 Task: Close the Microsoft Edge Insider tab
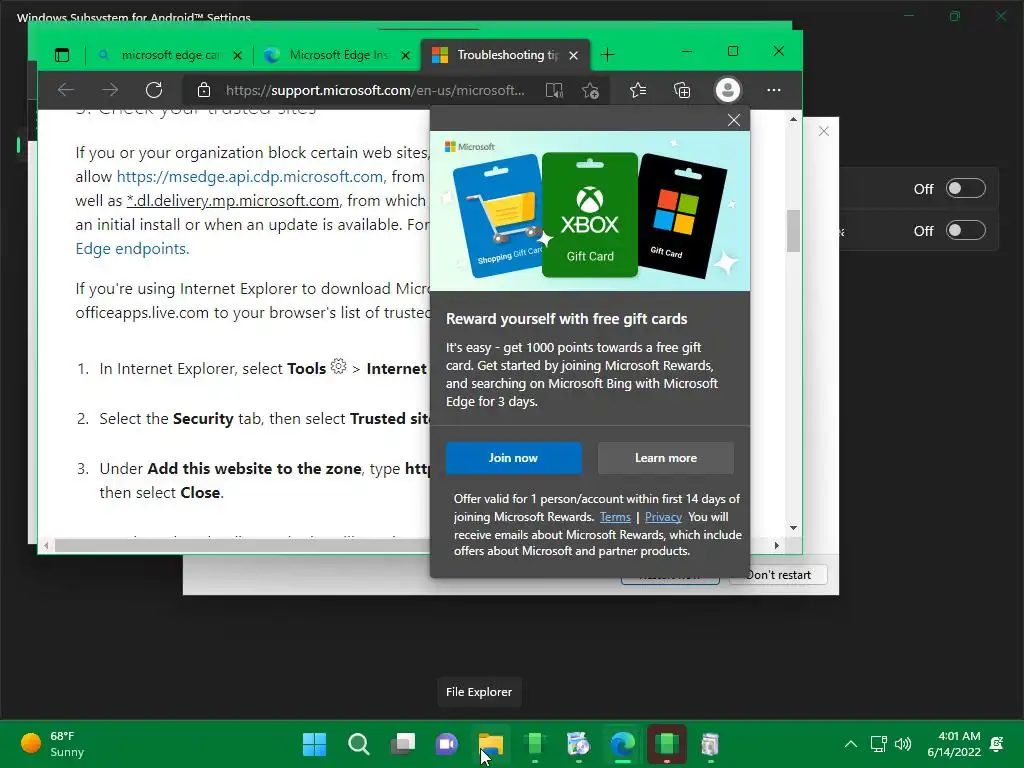click(x=406, y=56)
